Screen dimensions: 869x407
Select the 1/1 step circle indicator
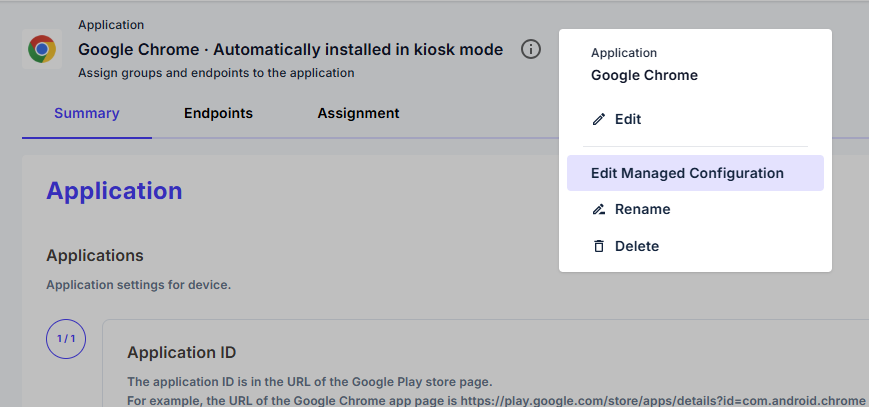coord(66,339)
